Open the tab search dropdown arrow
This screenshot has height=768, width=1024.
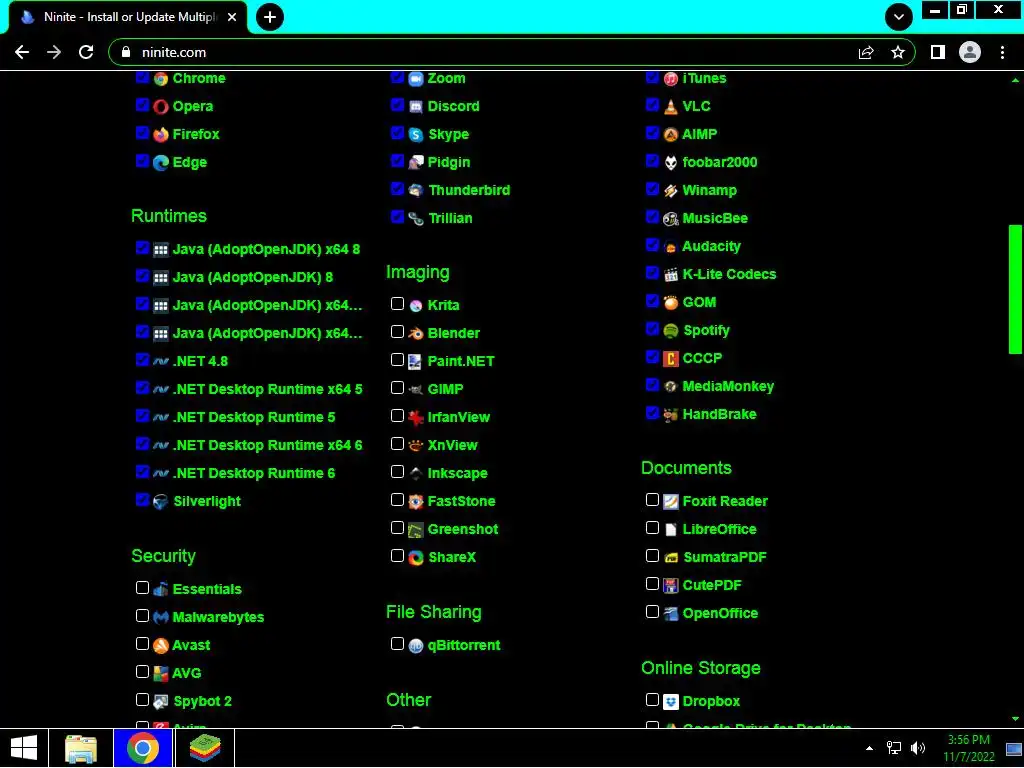pyautogui.click(x=899, y=17)
